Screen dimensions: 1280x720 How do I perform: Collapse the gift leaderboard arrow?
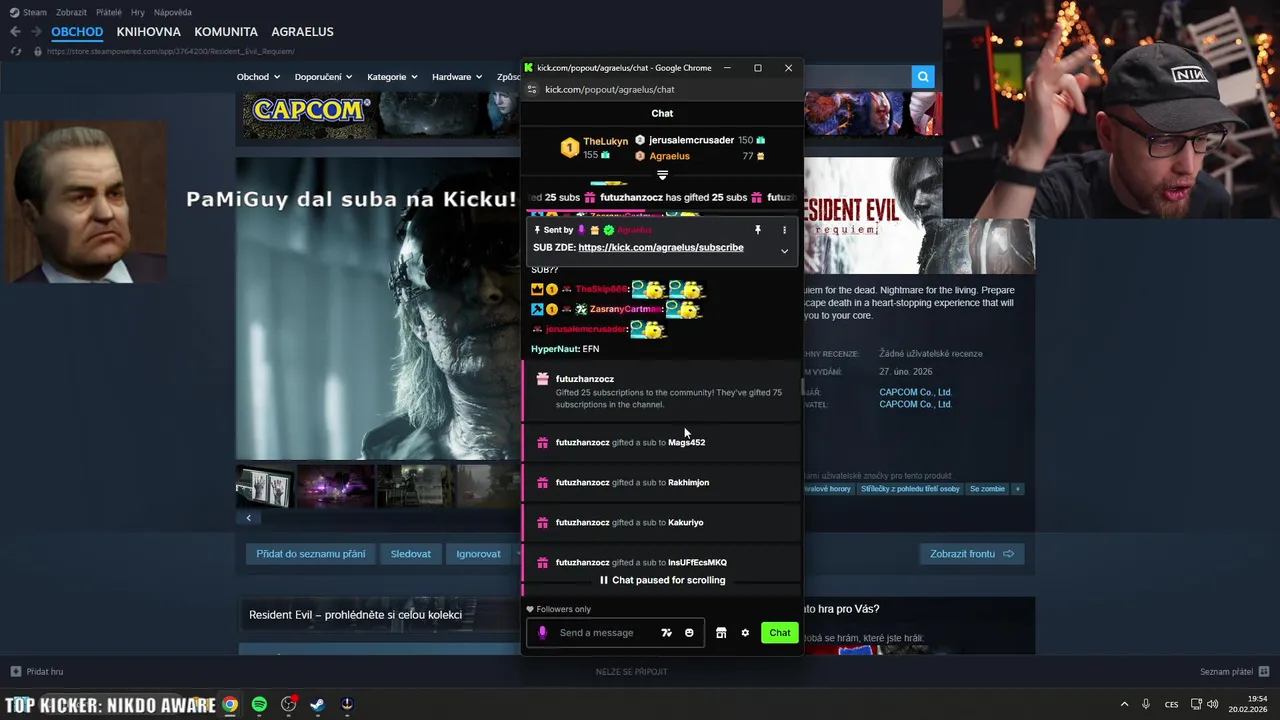point(662,175)
